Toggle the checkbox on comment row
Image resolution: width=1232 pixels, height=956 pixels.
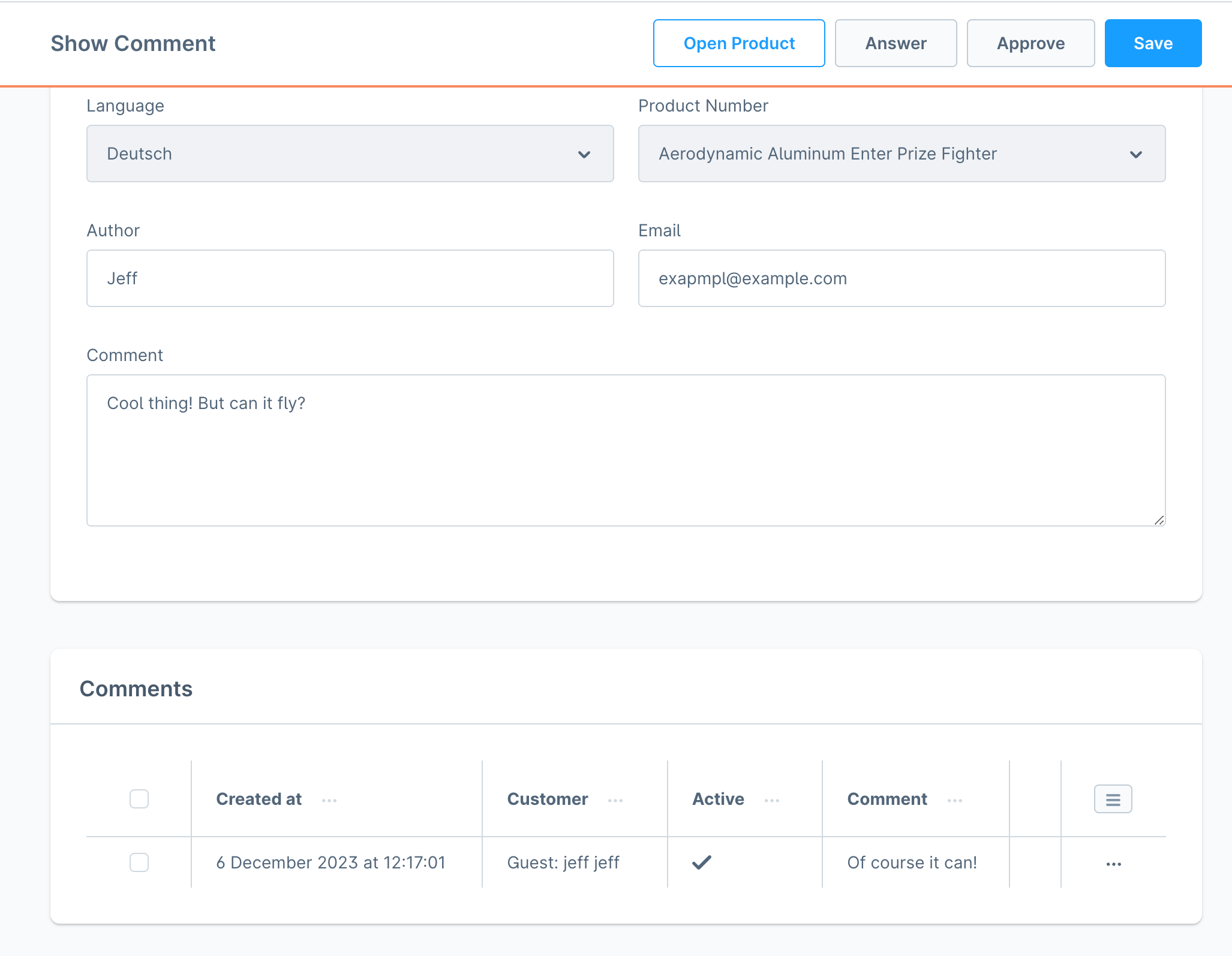tap(139, 863)
